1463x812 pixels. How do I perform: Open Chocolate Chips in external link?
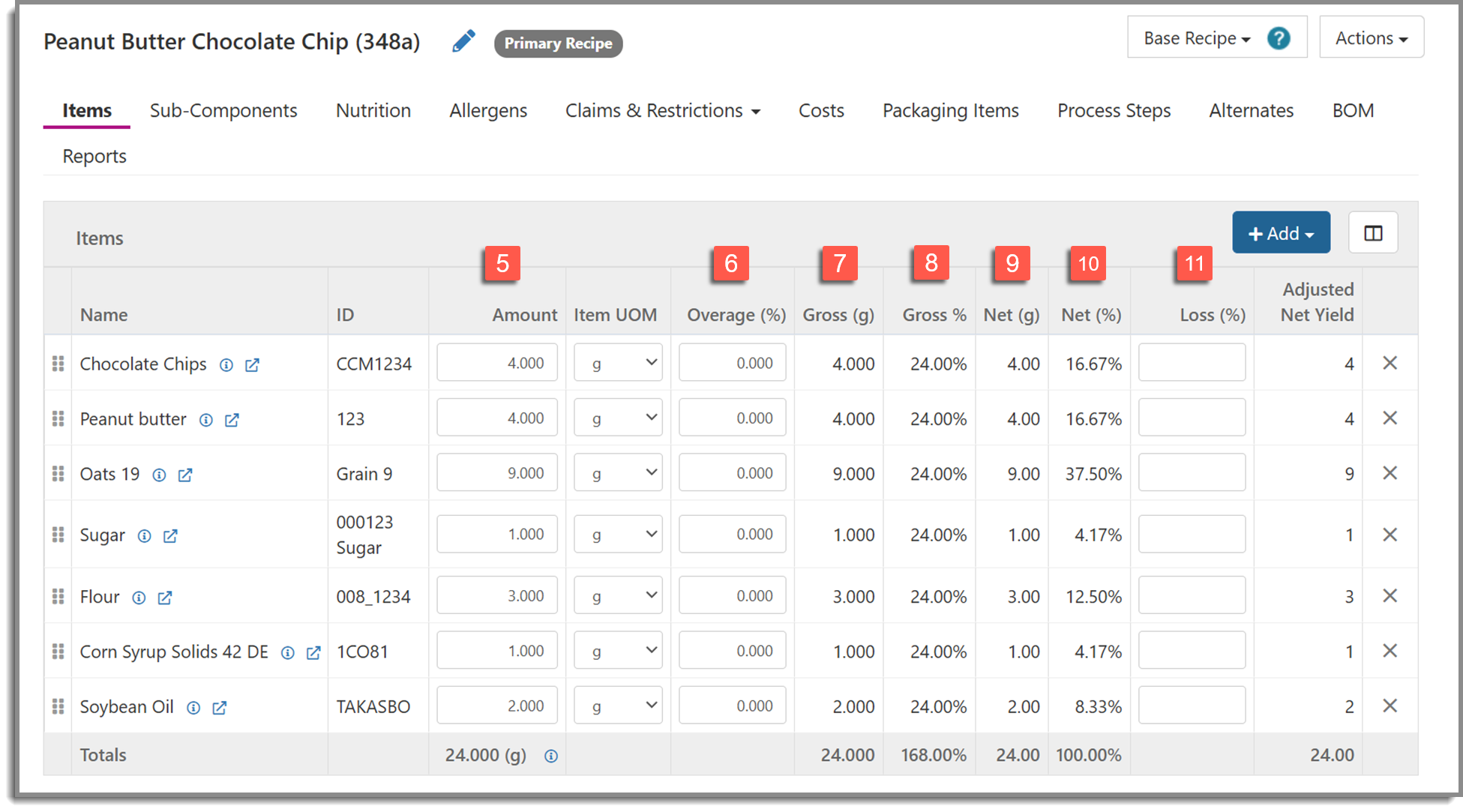point(252,365)
